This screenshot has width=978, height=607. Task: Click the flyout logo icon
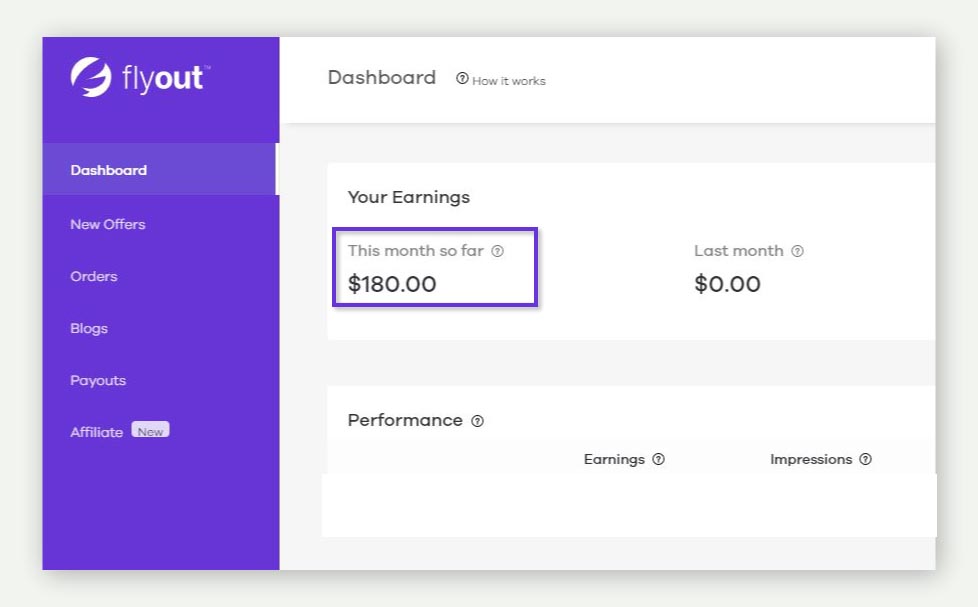pyautogui.click(x=91, y=77)
